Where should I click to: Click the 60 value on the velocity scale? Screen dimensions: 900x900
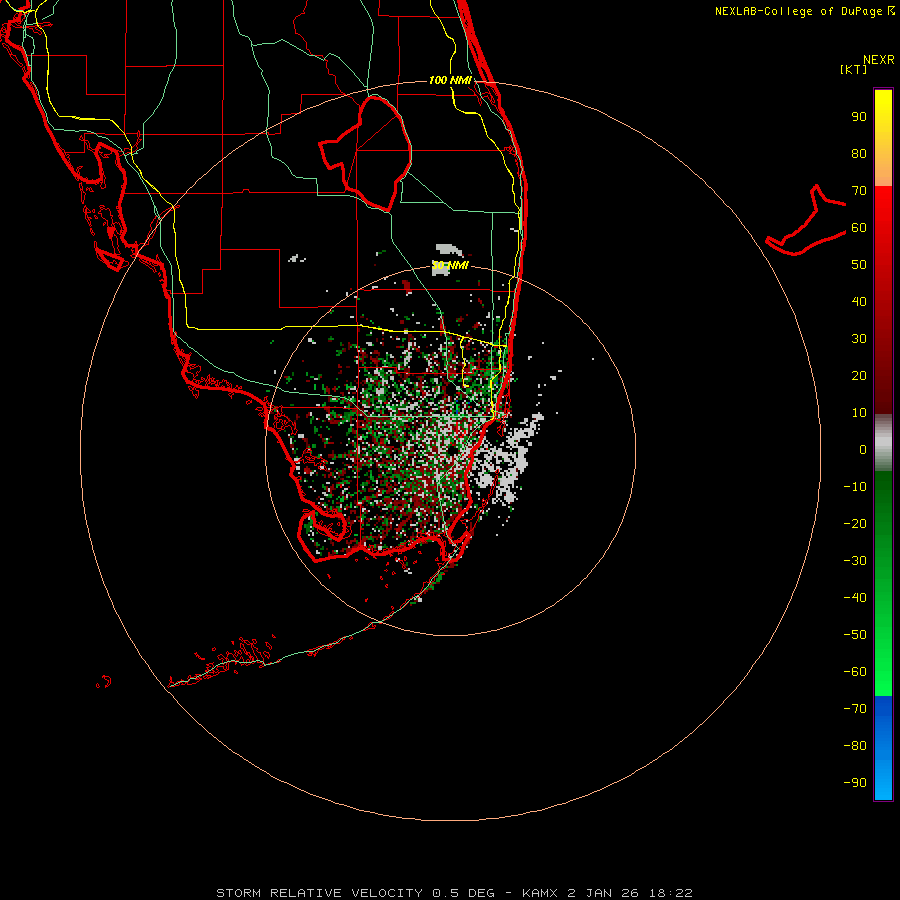[x=859, y=228]
